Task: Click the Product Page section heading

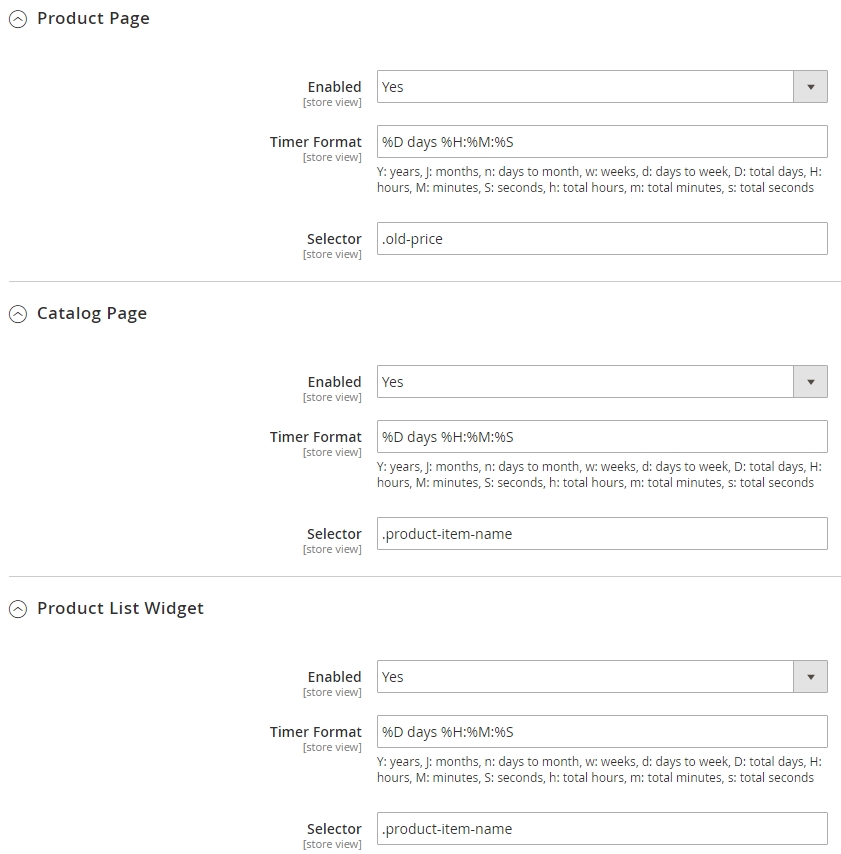Action: click(93, 19)
